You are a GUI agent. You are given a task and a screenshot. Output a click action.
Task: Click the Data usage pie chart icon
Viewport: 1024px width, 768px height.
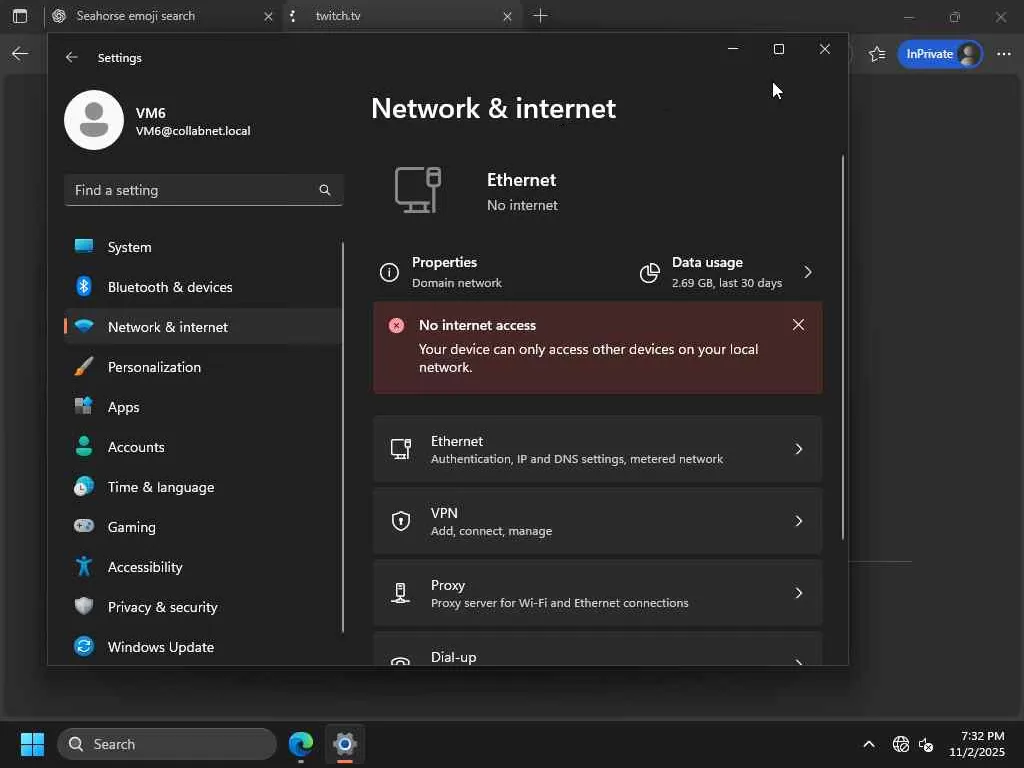tap(650, 272)
